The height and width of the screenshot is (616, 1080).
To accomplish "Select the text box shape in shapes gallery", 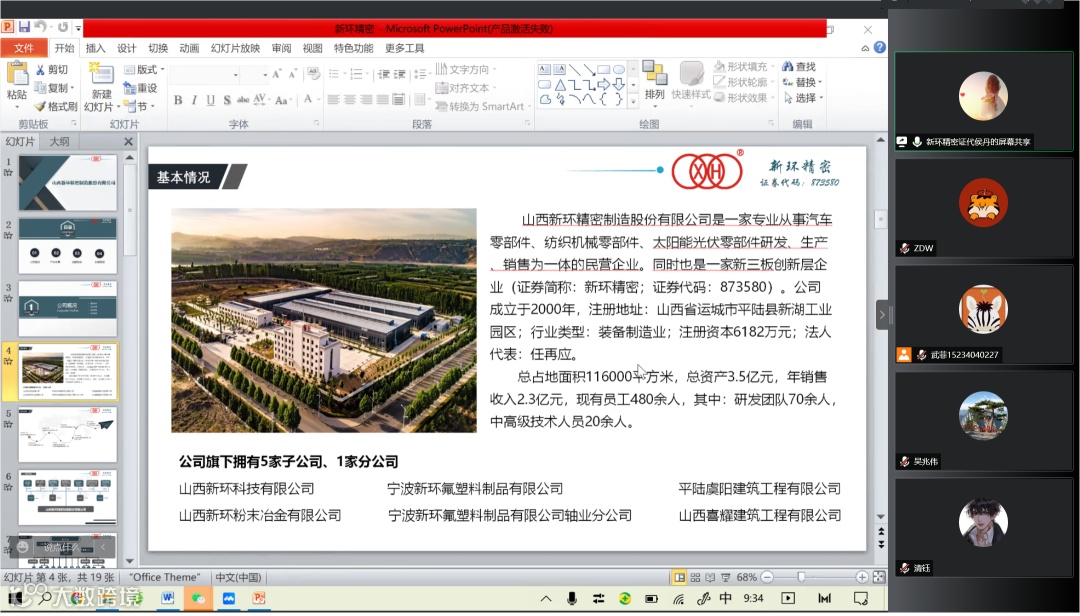I will (x=544, y=70).
